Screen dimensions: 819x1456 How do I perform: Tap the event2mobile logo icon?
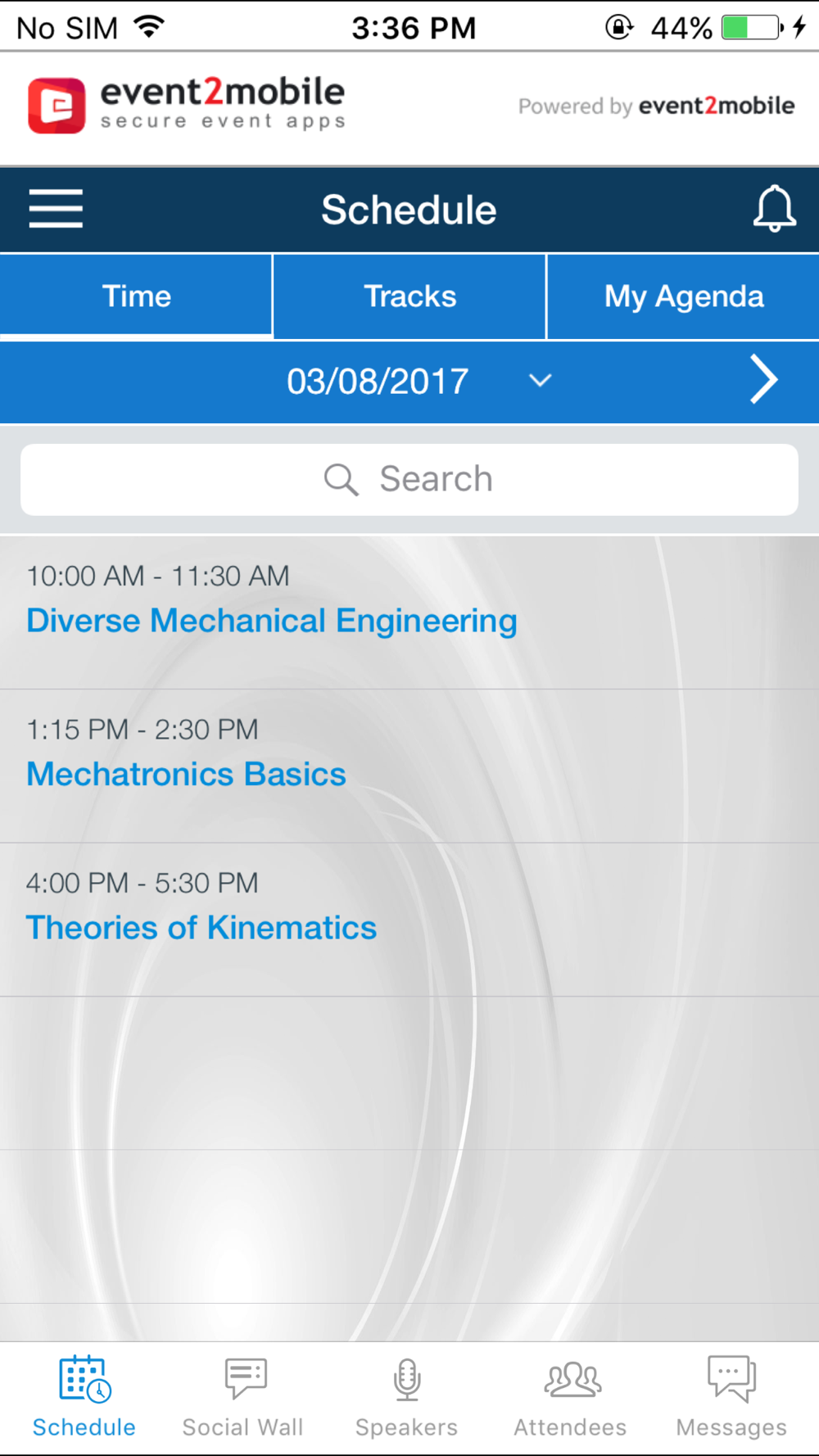coord(57,106)
